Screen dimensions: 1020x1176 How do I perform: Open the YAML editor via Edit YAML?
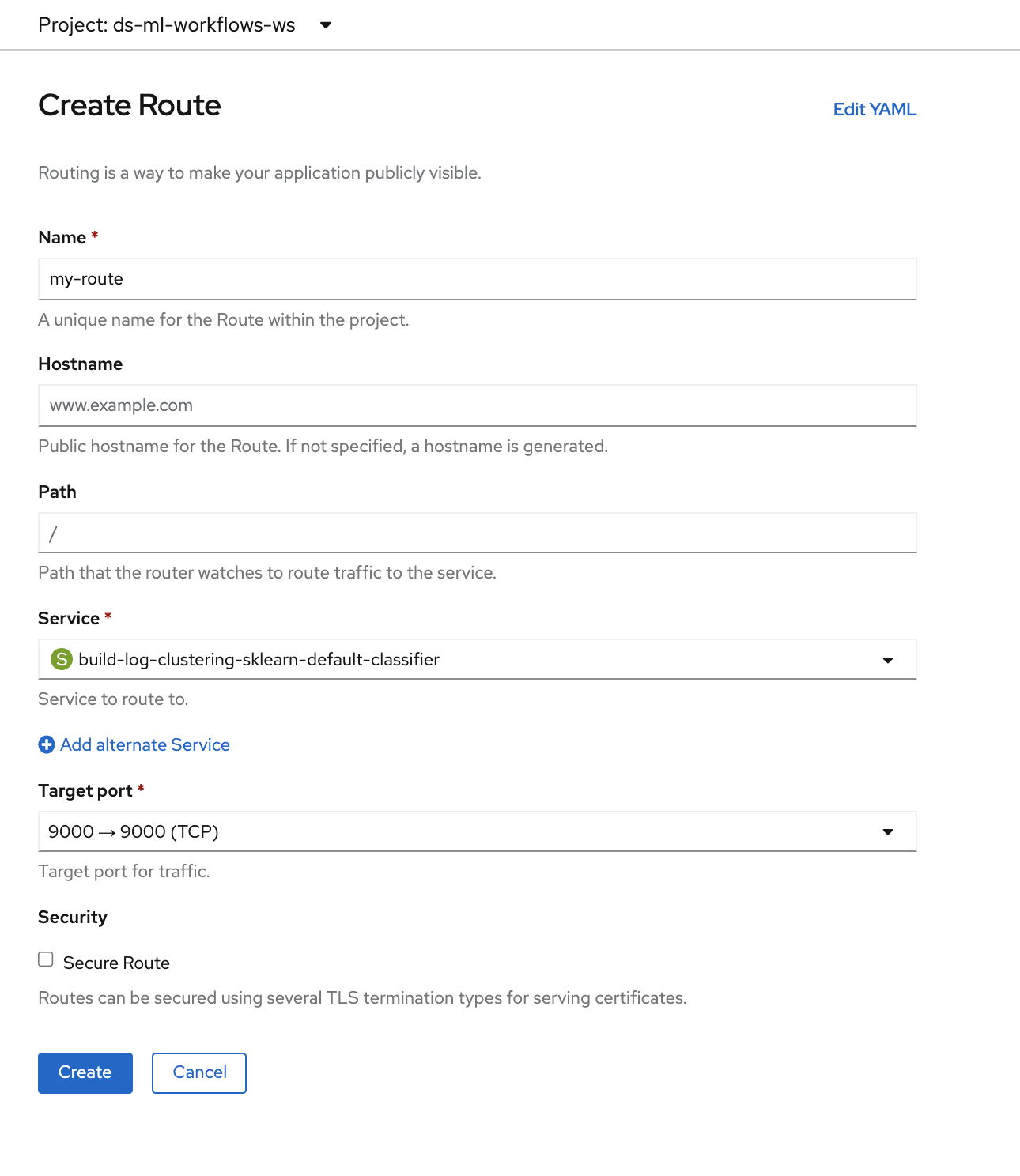875,109
